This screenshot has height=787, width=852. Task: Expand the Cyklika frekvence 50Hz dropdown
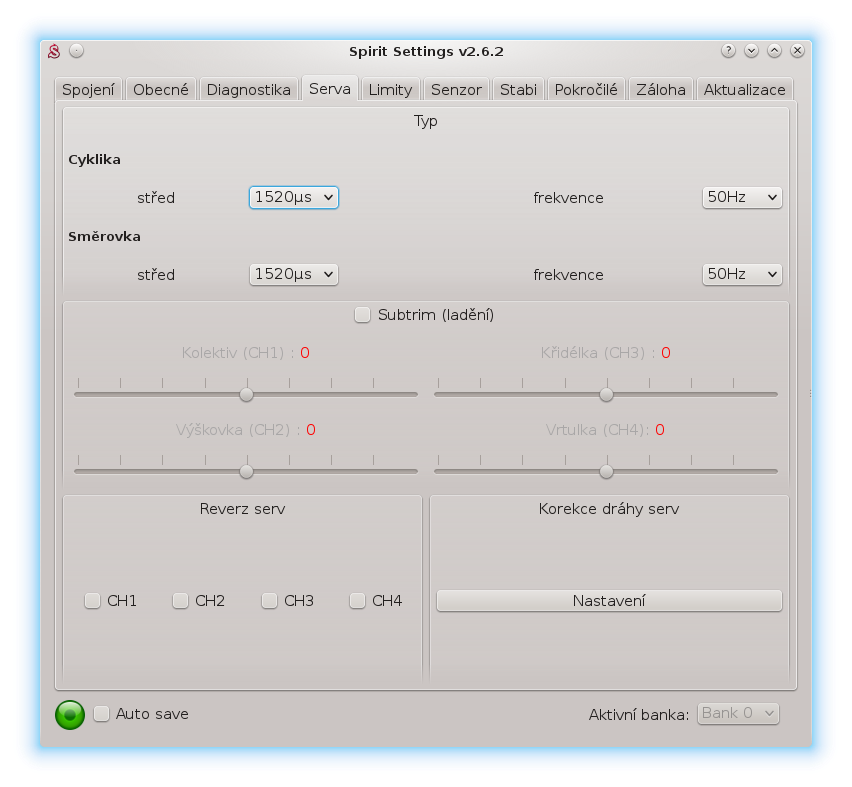click(741, 198)
